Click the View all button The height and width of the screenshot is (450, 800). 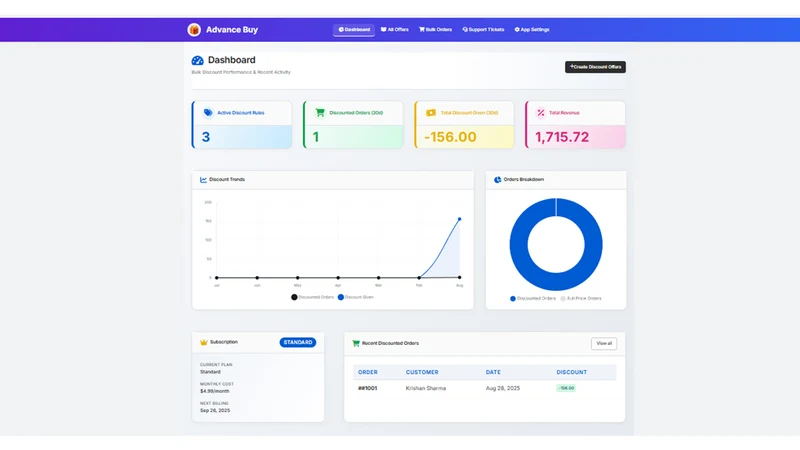point(604,343)
